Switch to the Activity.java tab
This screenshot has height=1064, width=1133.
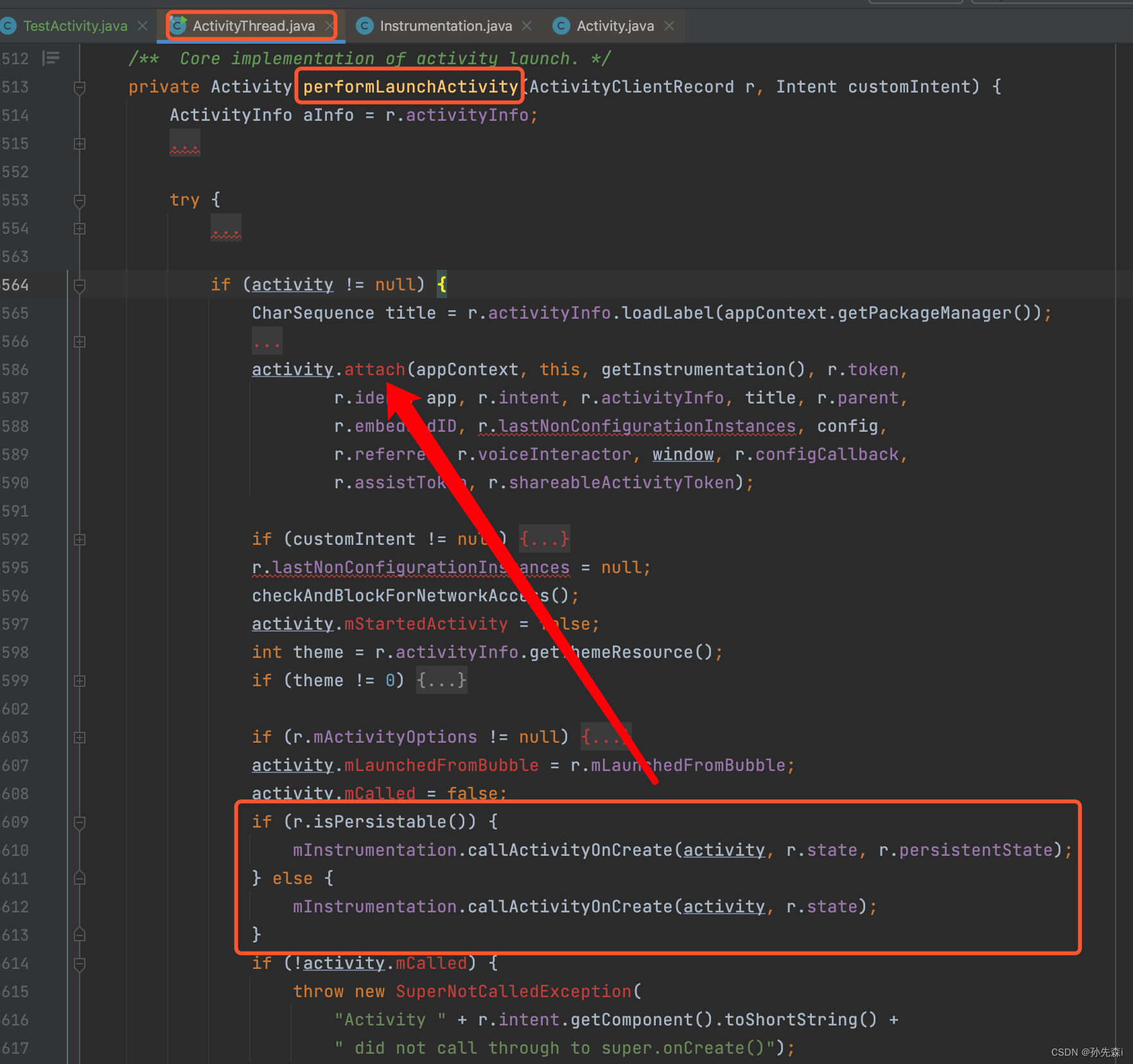click(615, 26)
